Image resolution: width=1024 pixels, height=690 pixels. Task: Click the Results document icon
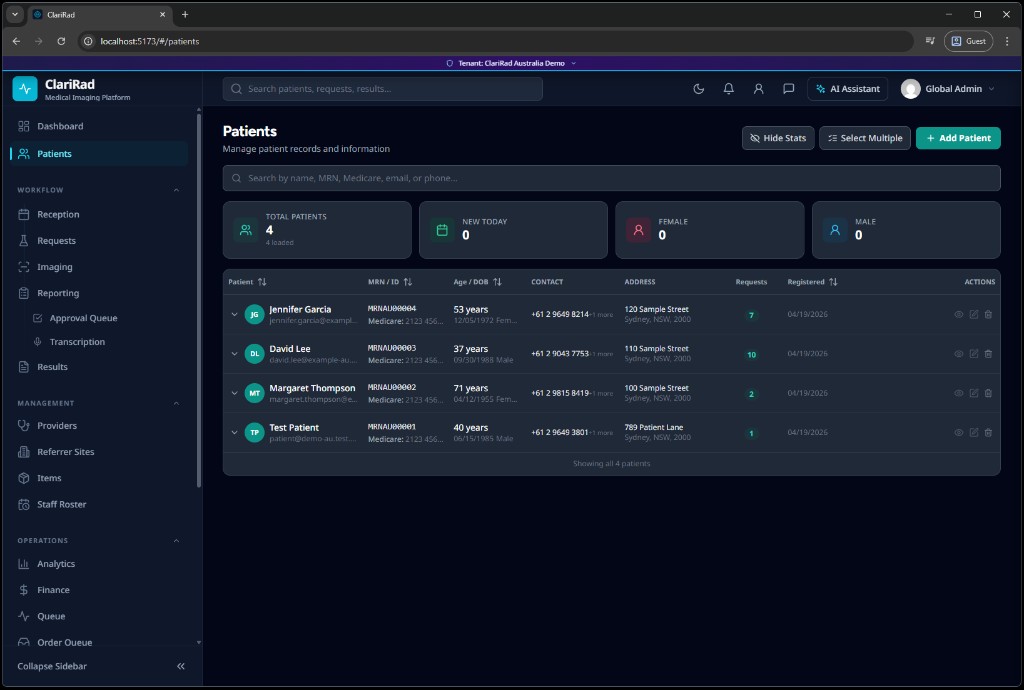(x=24, y=367)
